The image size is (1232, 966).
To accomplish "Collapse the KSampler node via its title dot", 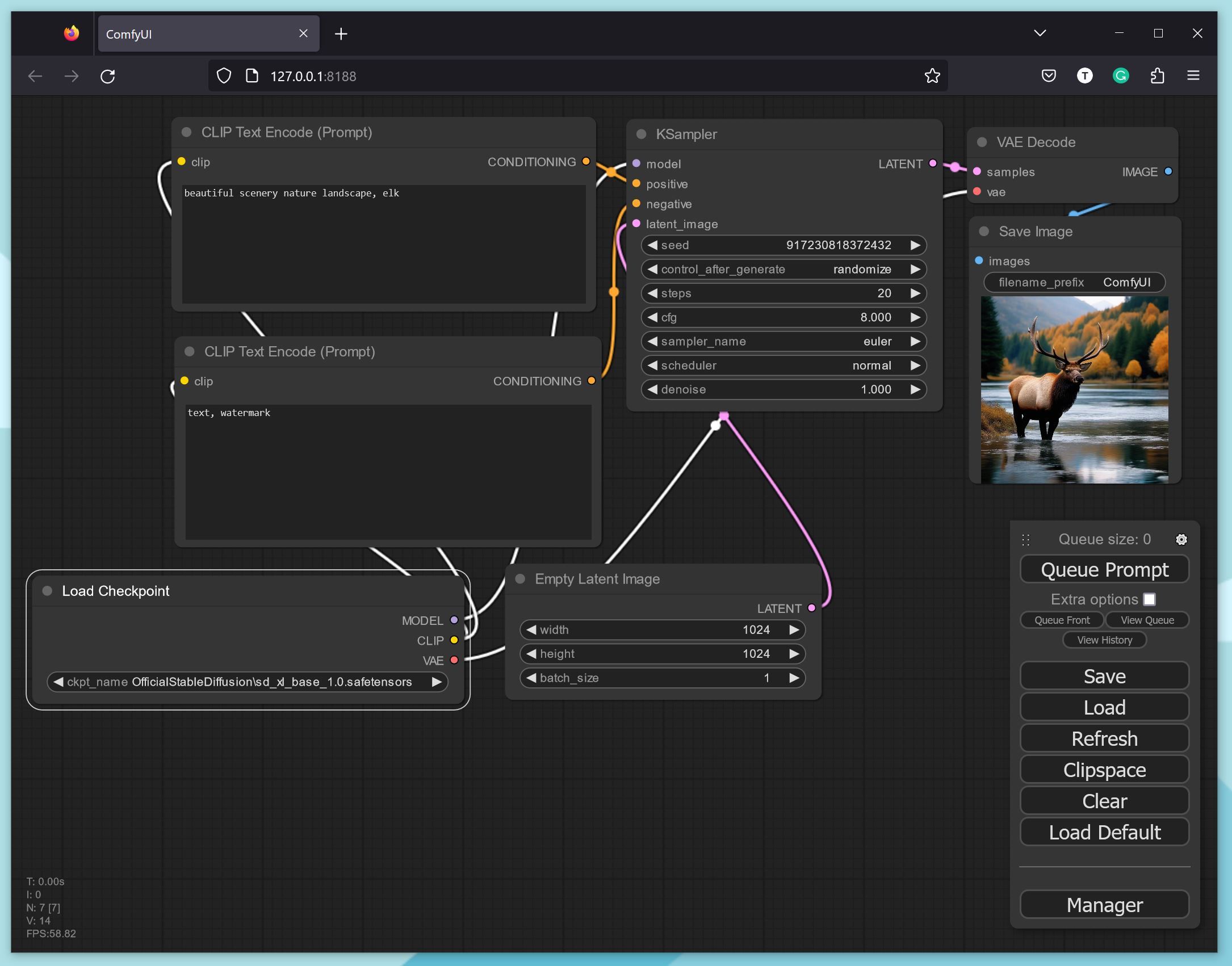I will [642, 135].
